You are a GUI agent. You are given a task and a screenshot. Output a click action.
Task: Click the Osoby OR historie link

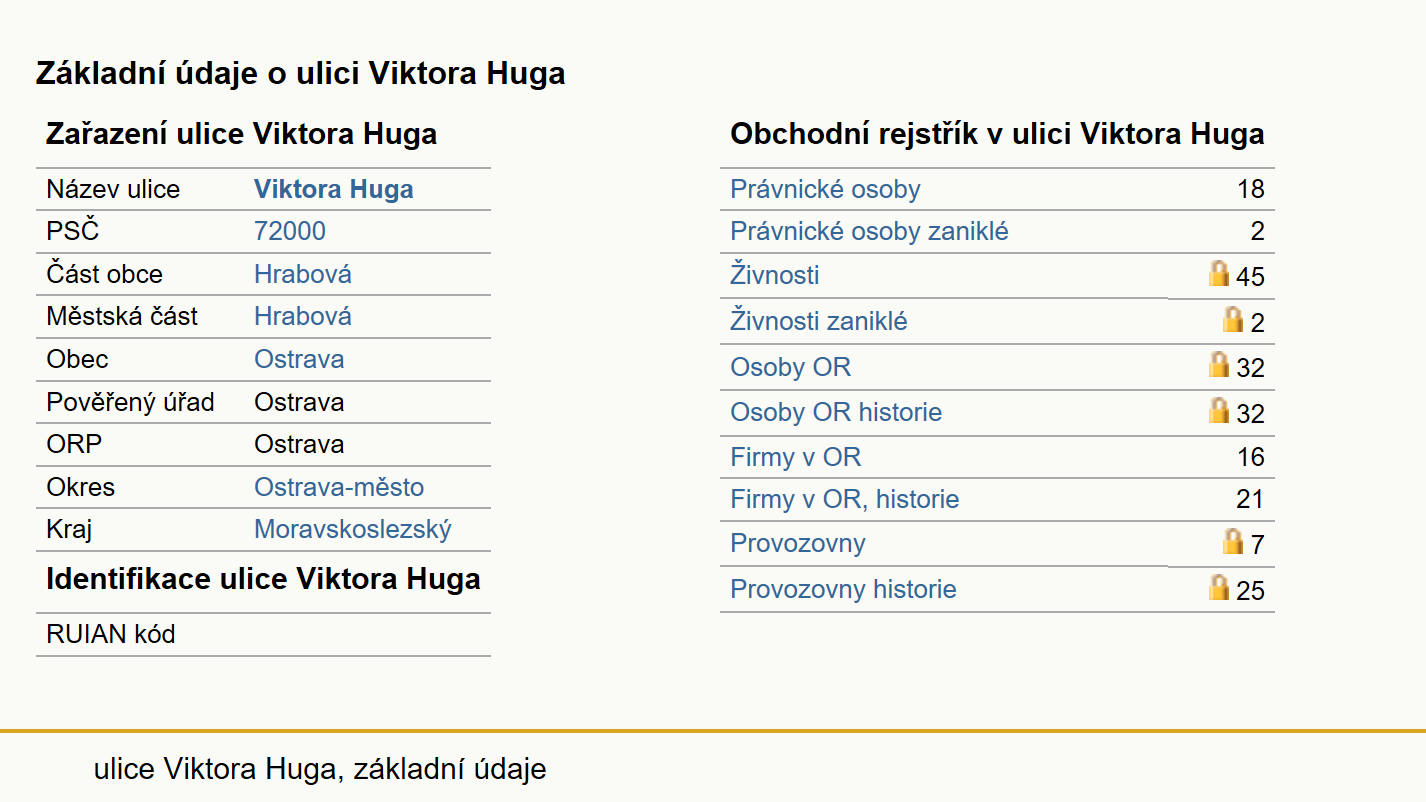[836, 412]
